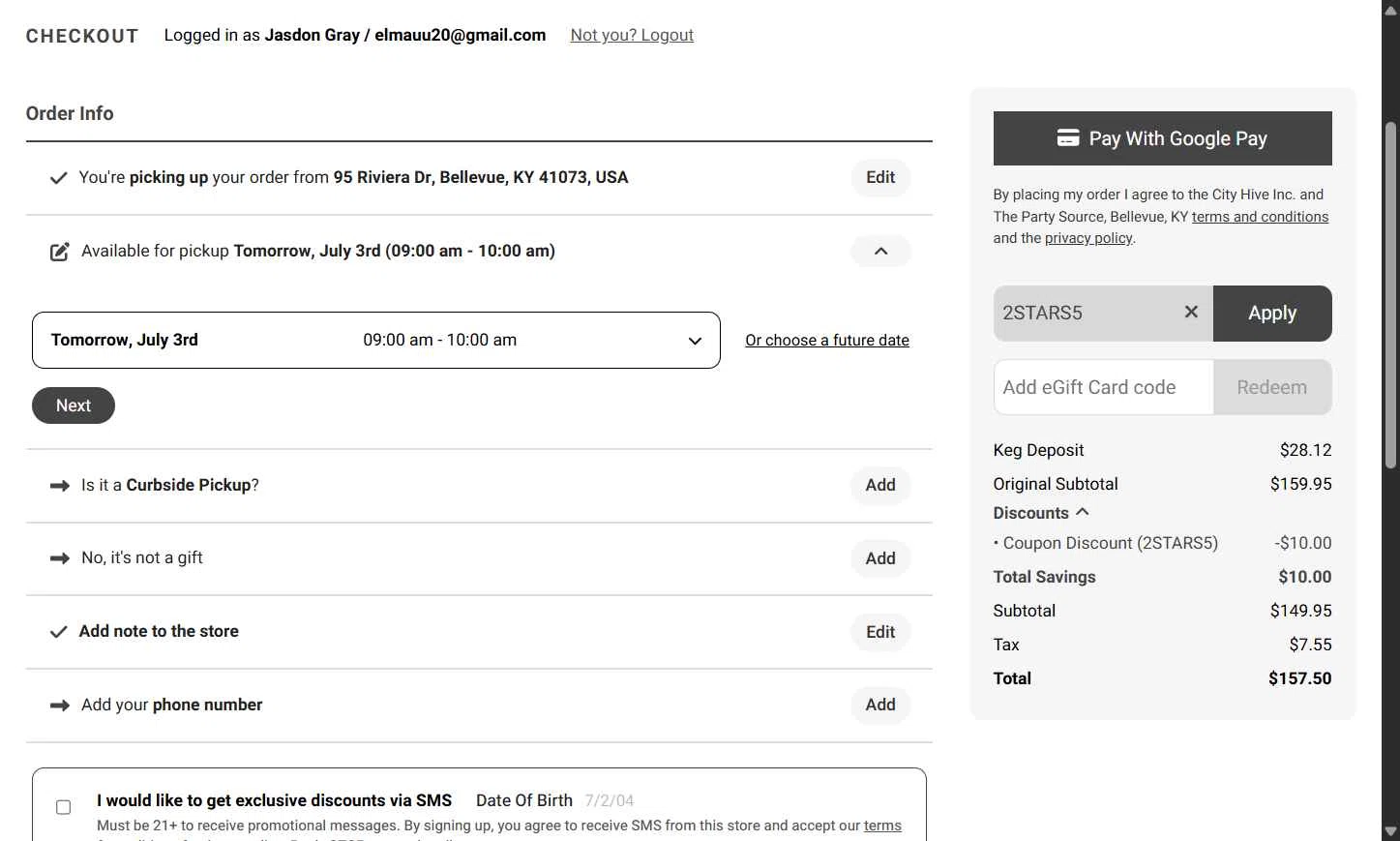This screenshot has height=841, width=1400.
Task: Open the privacy policy link
Action: pyautogui.click(x=1088, y=238)
